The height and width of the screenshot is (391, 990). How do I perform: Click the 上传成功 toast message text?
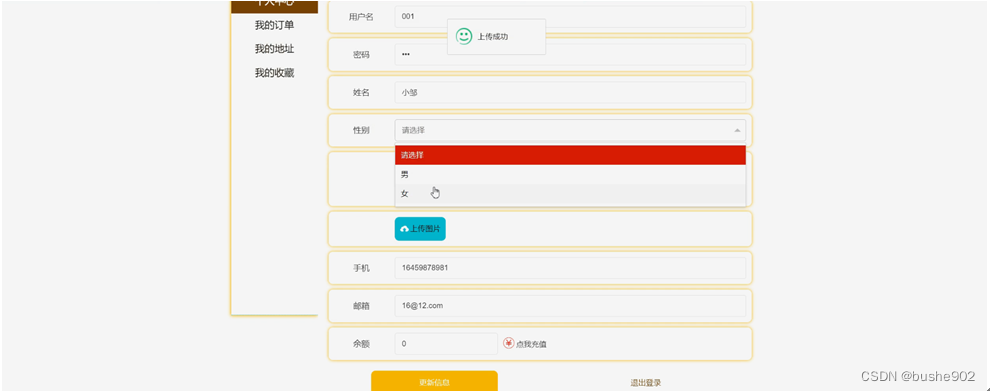click(x=492, y=37)
